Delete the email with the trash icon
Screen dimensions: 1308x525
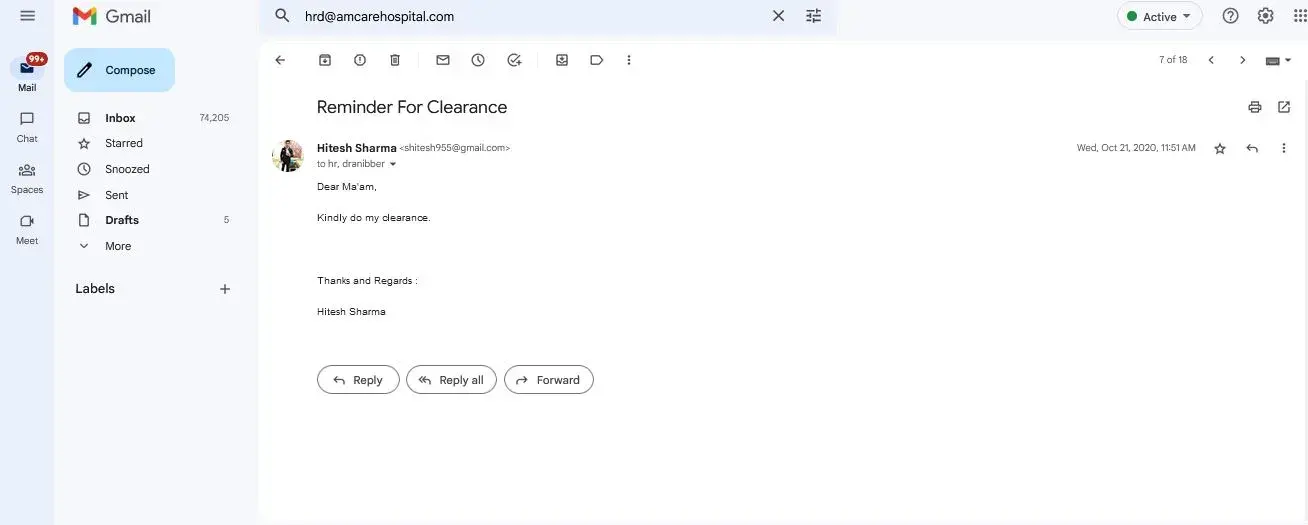pos(395,60)
